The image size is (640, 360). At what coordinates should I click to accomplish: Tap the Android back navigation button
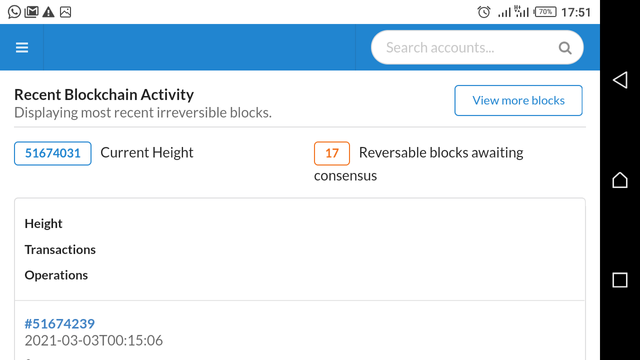[x=620, y=80]
